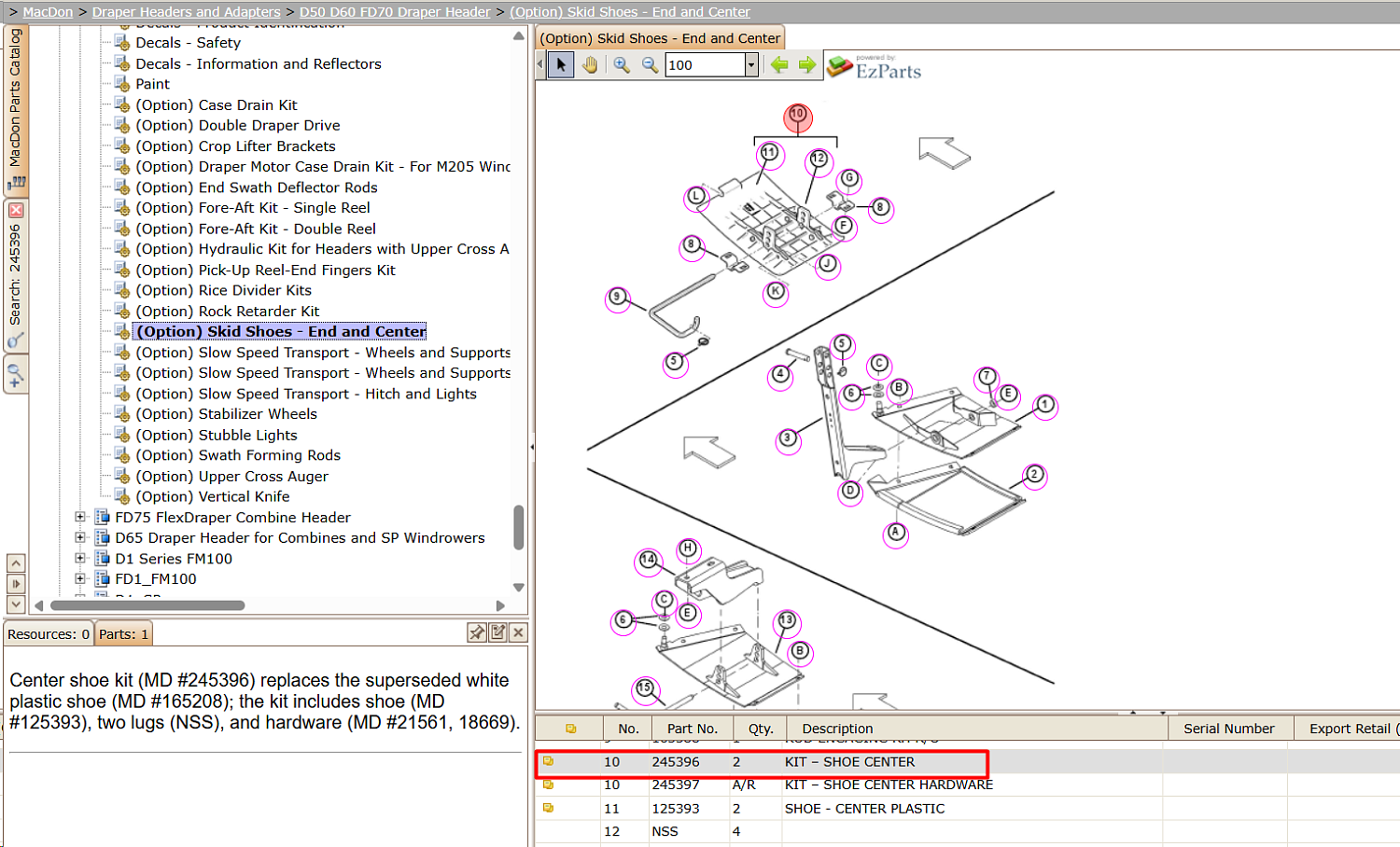Sort parts by Part No. column

(x=693, y=729)
